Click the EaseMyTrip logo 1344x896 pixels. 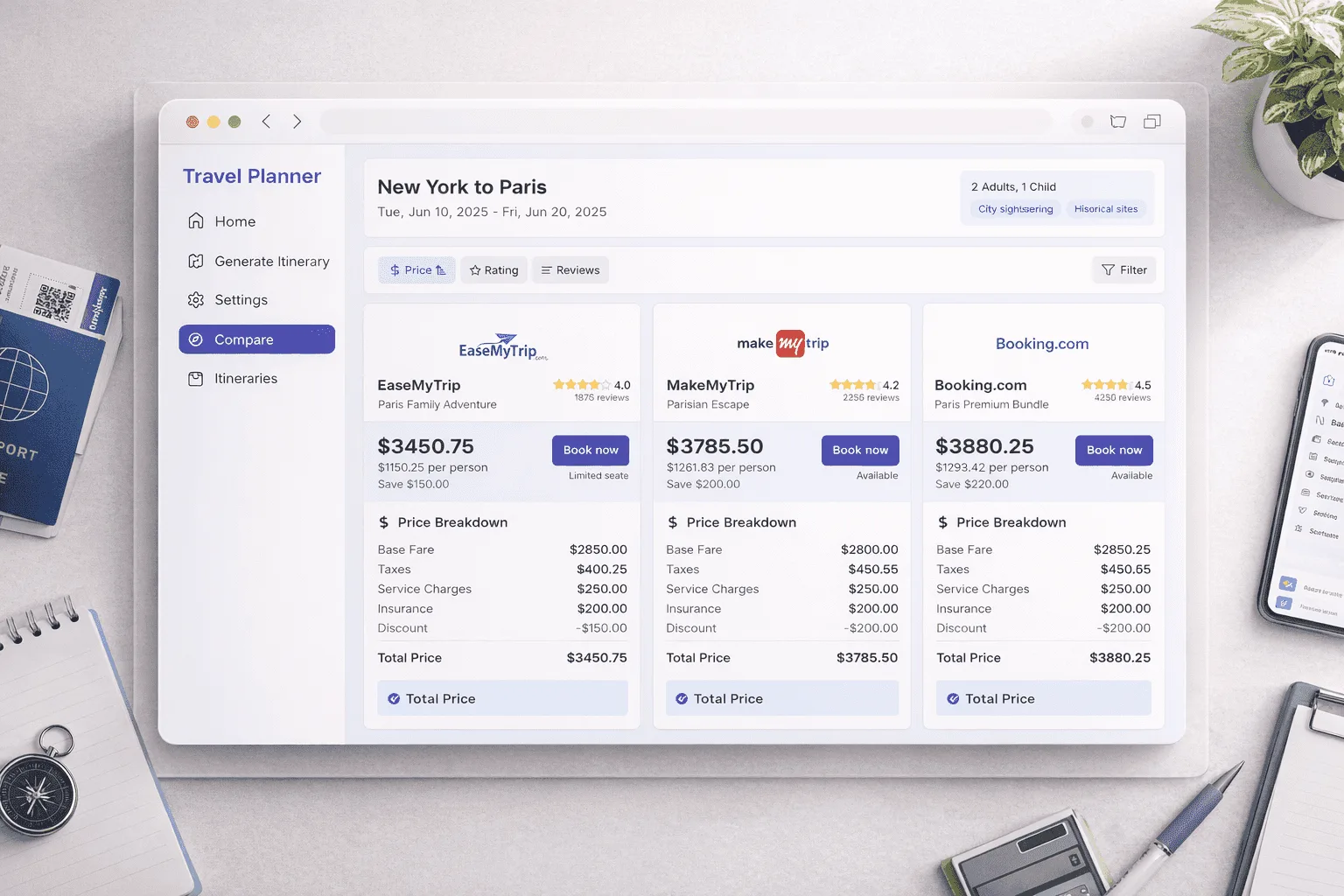502,346
